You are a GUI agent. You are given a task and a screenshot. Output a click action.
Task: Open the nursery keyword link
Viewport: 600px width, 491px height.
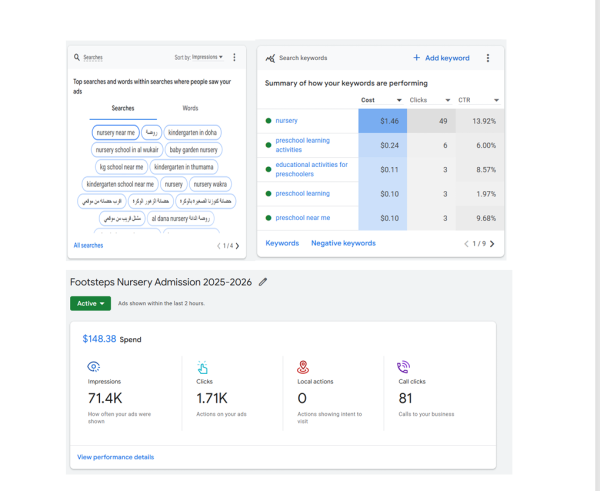pyautogui.click(x=286, y=121)
